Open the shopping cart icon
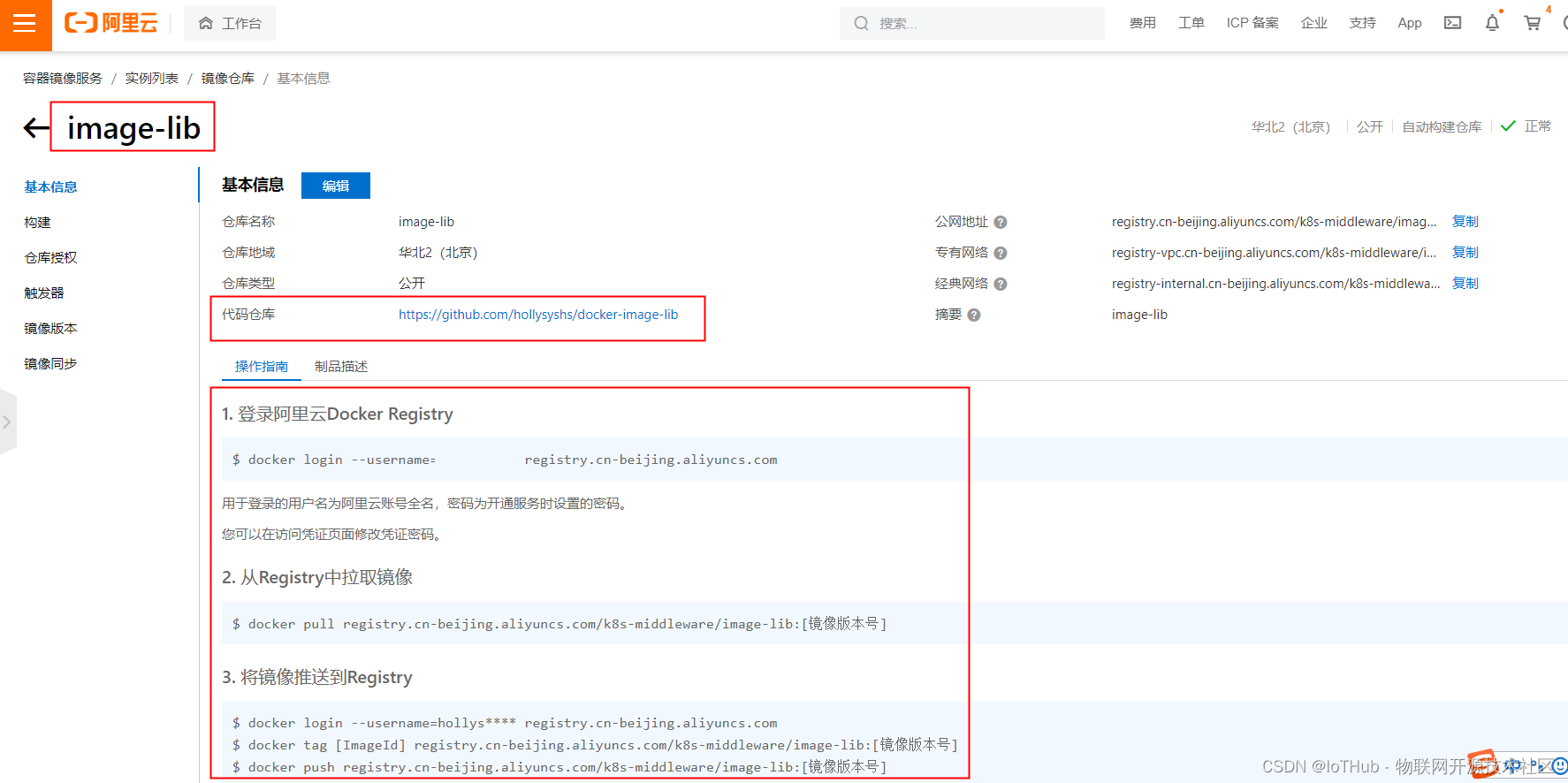Image resolution: width=1568 pixels, height=783 pixels. click(x=1533, y=23)
